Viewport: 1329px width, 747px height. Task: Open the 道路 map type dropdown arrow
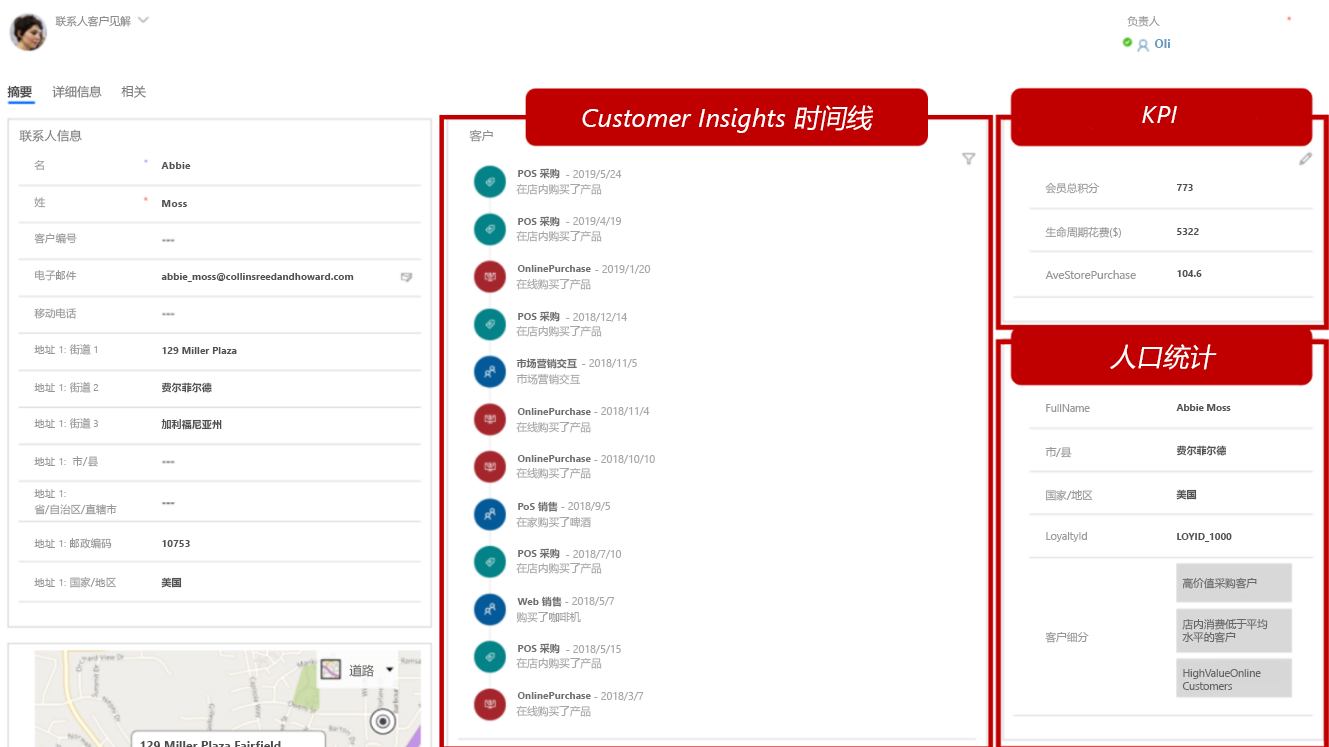pos(389,670)
